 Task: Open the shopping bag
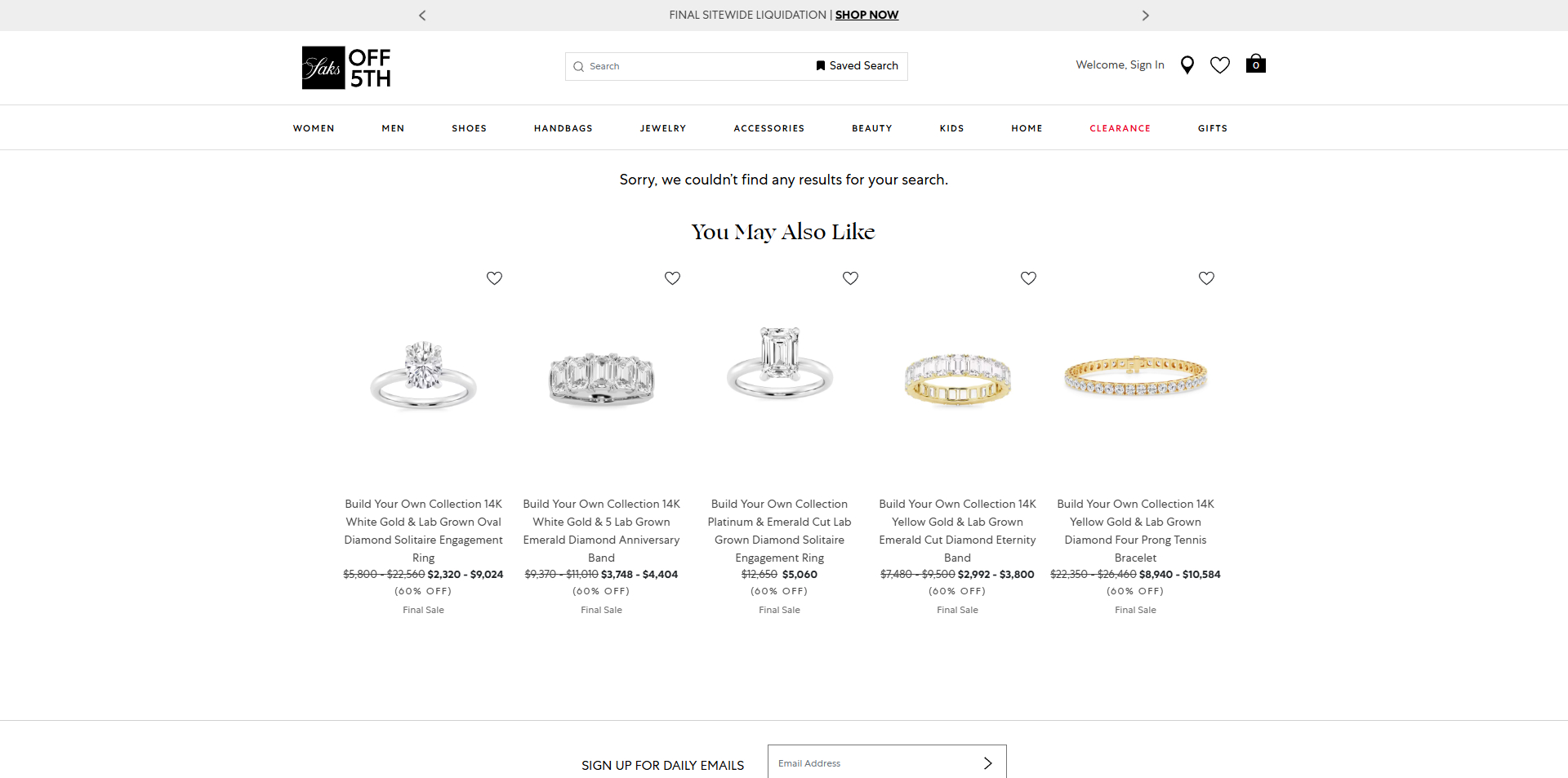tap(1255, 64)
